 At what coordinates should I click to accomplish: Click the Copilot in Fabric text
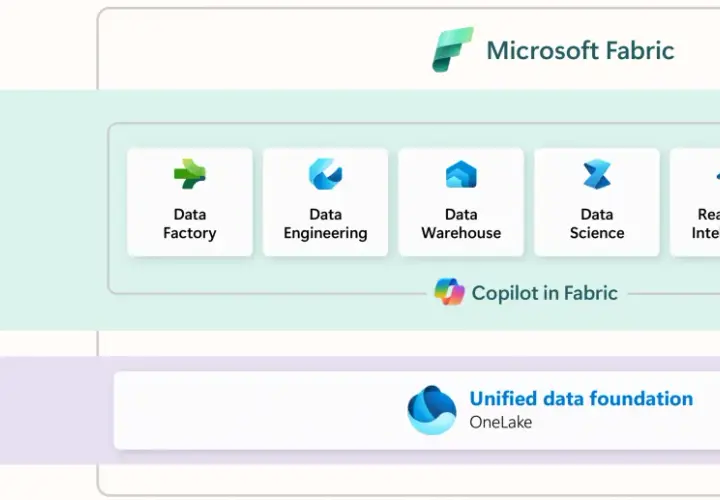[x=545, y=293]
